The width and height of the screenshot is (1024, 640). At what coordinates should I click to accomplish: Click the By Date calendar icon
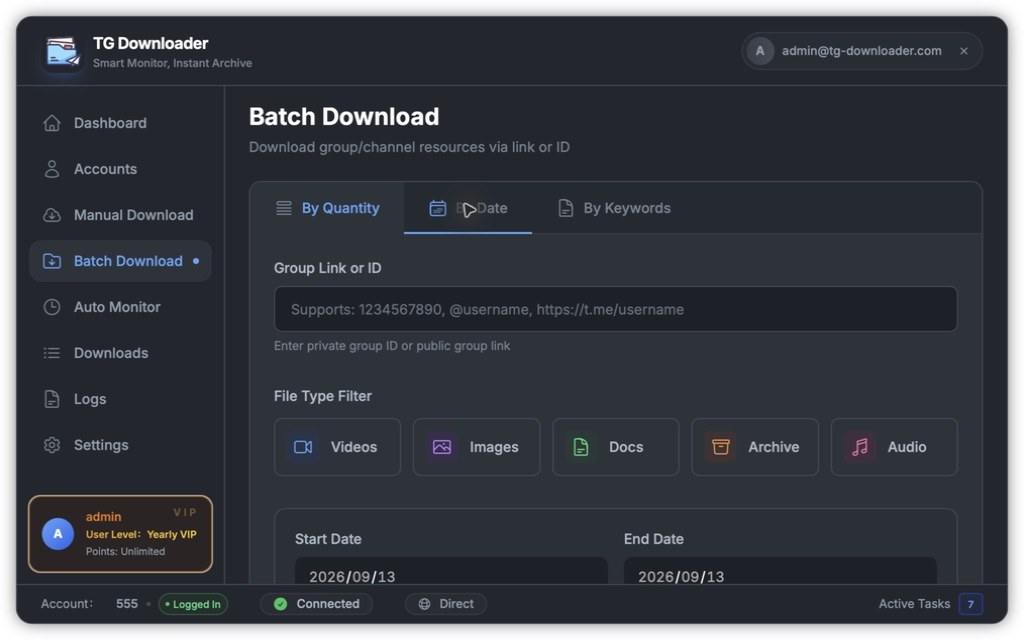(x=438, y=208)
